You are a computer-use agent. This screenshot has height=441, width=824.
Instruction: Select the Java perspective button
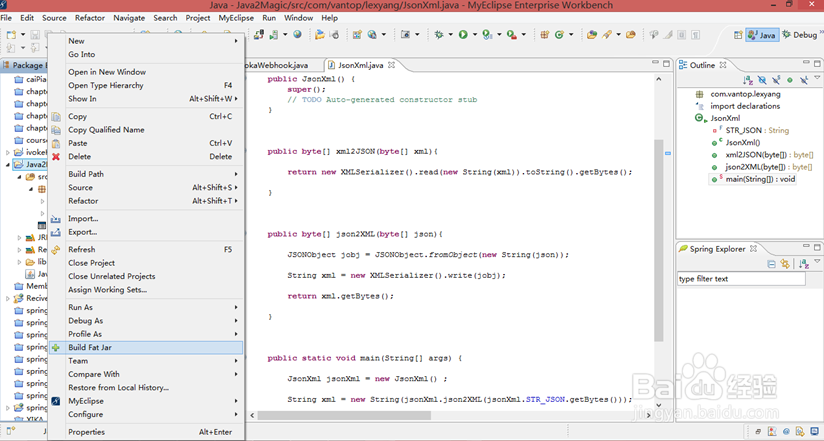pos(762,35)
